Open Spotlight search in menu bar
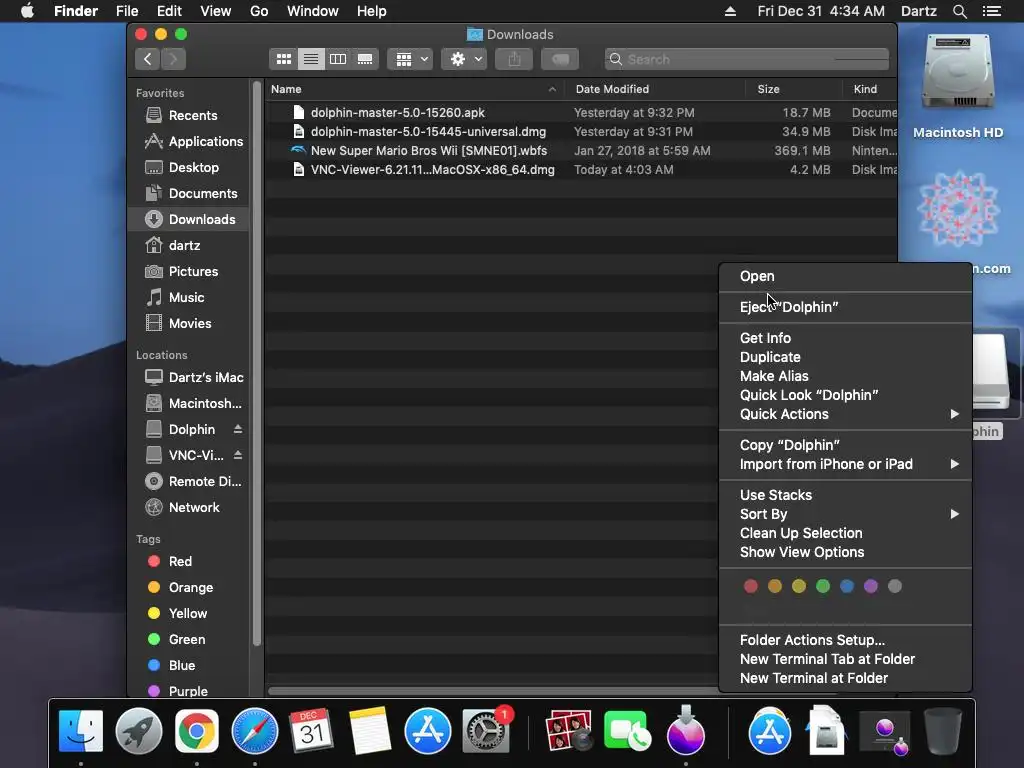 (x=959, y=11)
